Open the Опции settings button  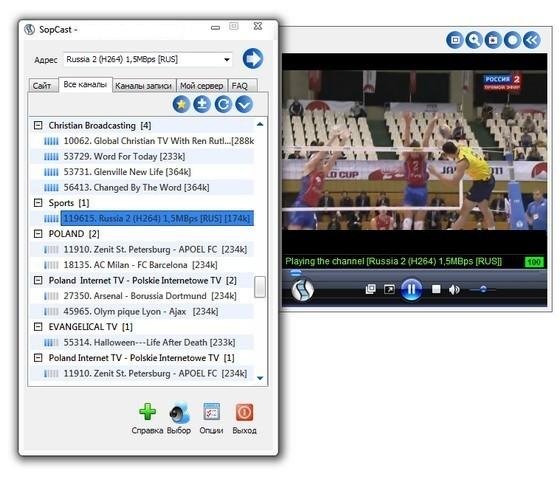click(211, 412)
